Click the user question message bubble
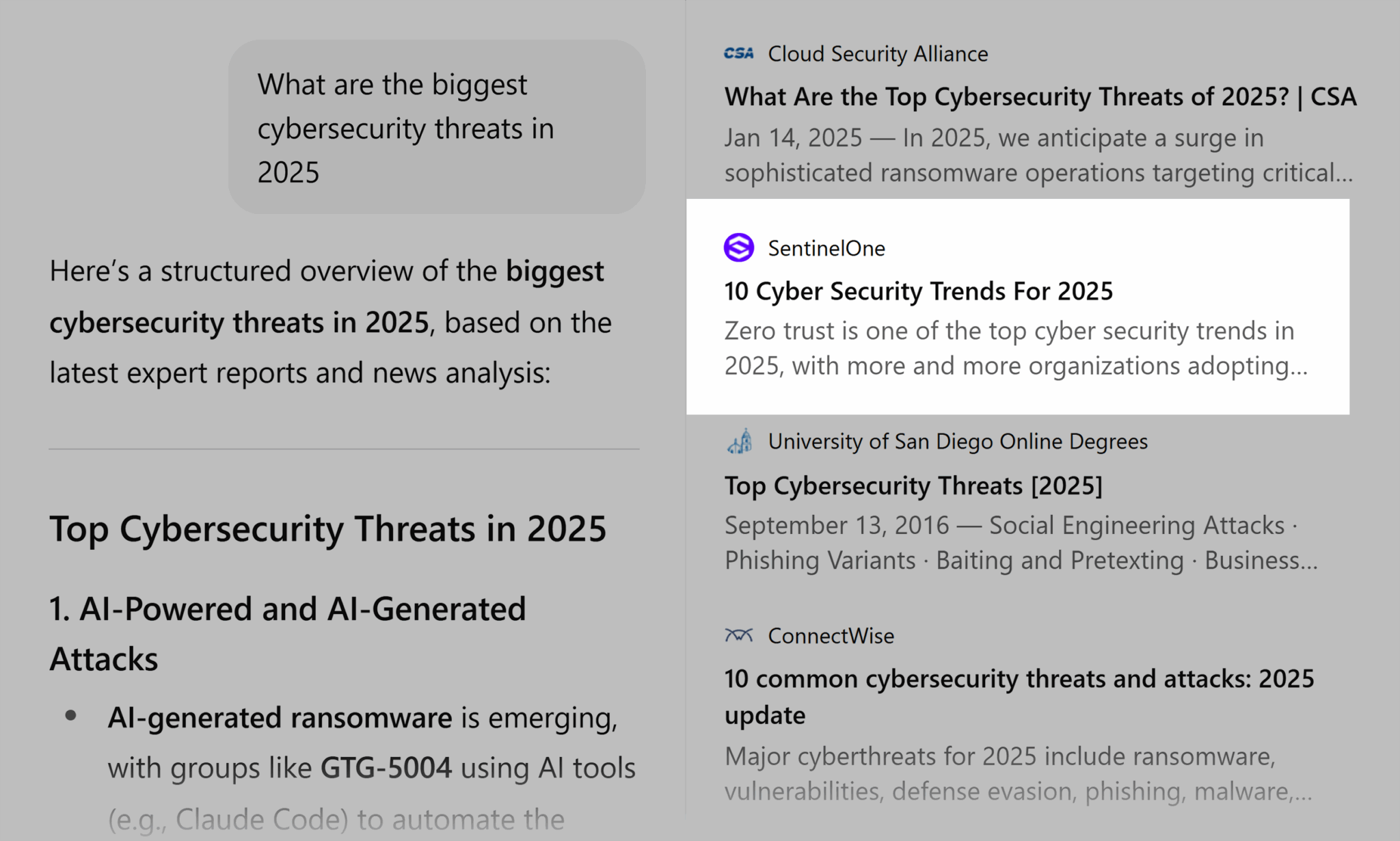 (x=437, y=128)
